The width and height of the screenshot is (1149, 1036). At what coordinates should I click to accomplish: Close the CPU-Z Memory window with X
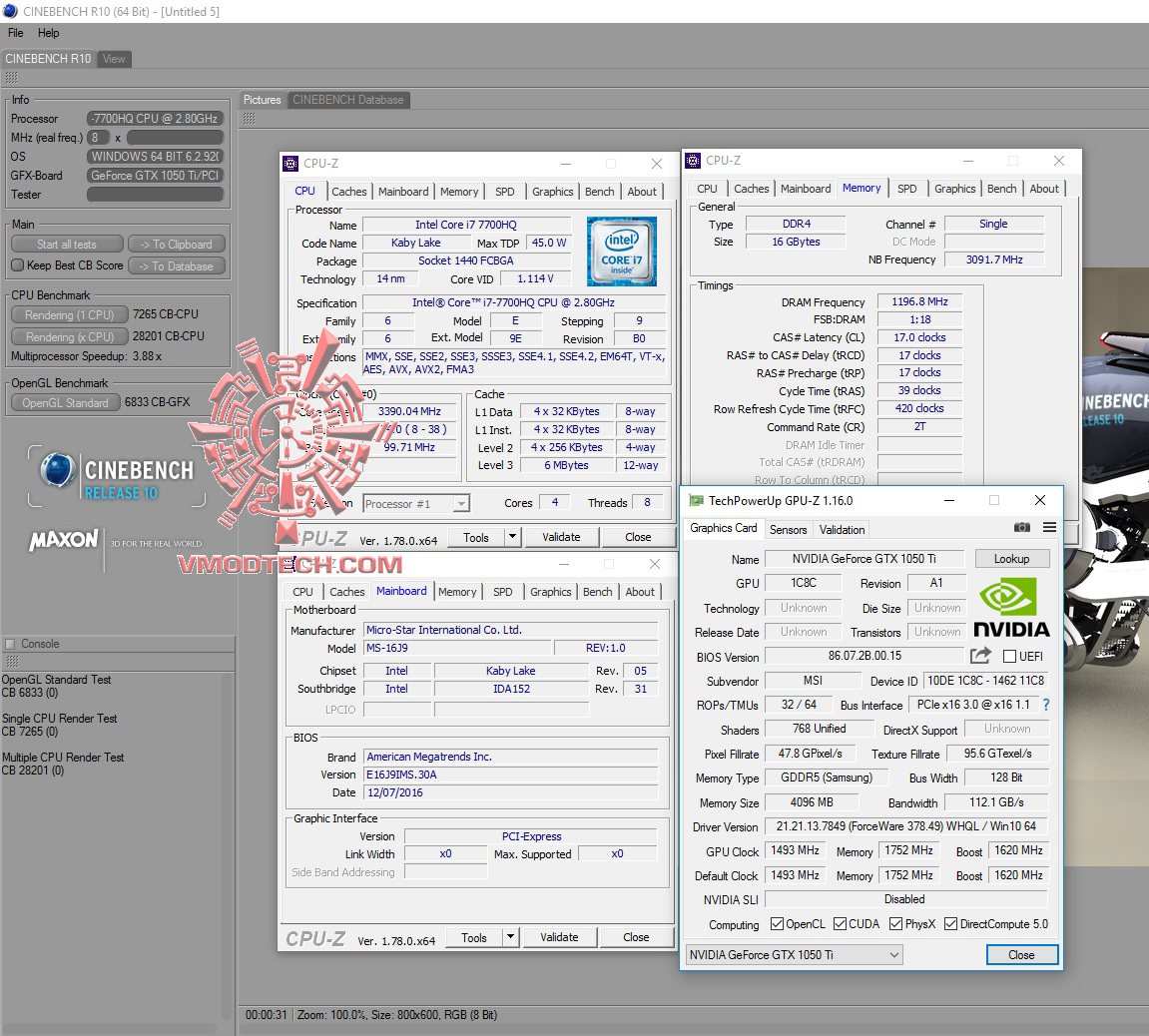(x=1059, y=161)
